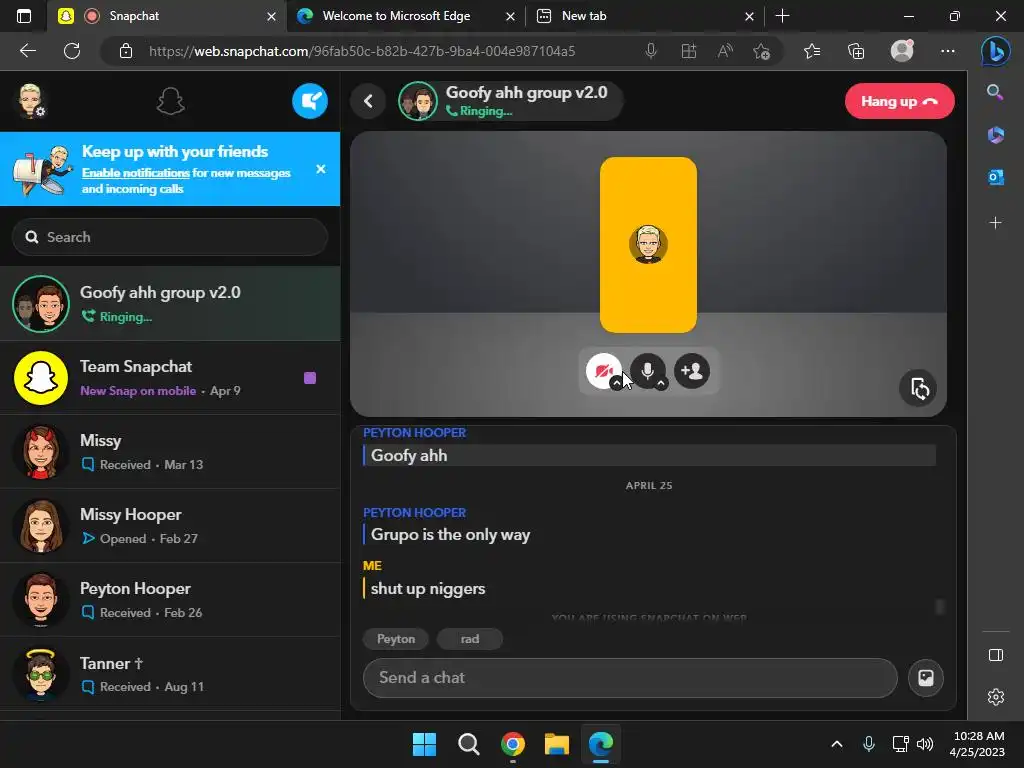Image resolution: width=1024 pixels, height=768 pixels.
Task: Open the Favorites list
Action: pyautogui.click(x=812, y=51)
